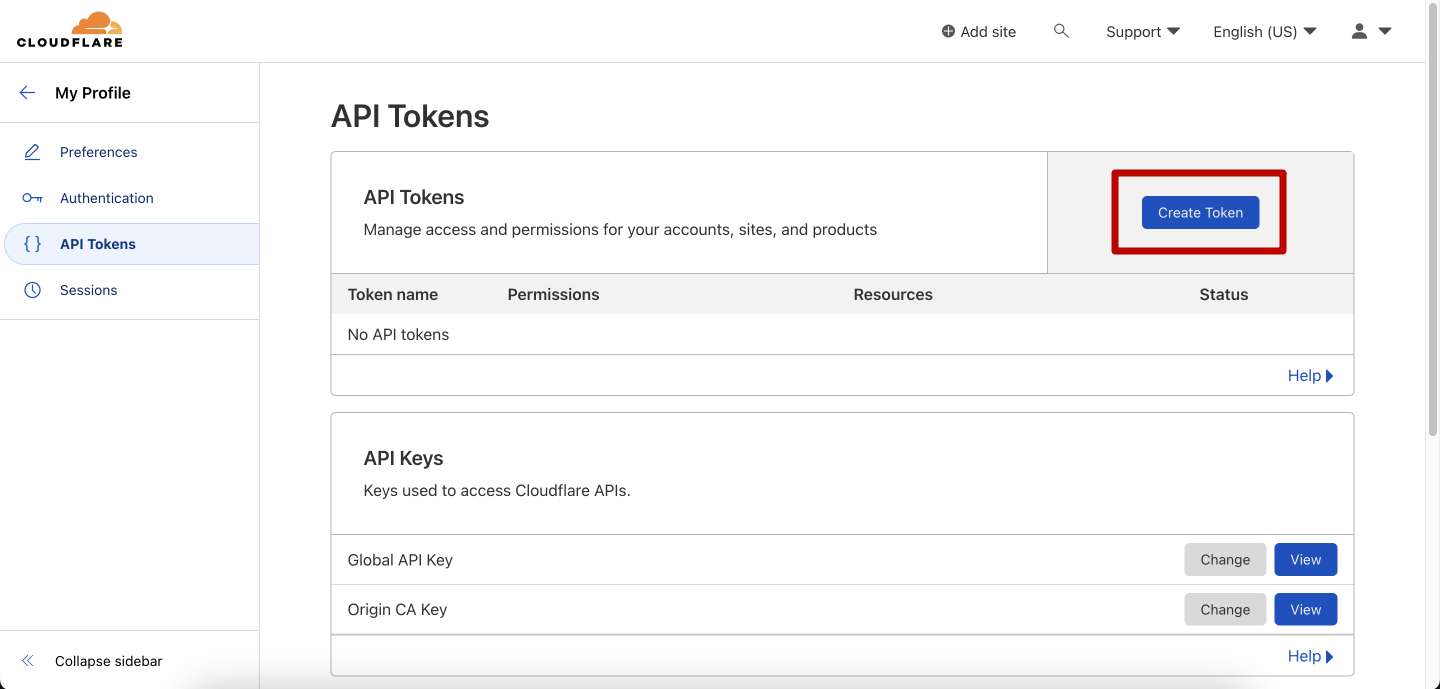Click the Add site plus icon
This screenshot has height=689, width=1440.
point(948,32)
